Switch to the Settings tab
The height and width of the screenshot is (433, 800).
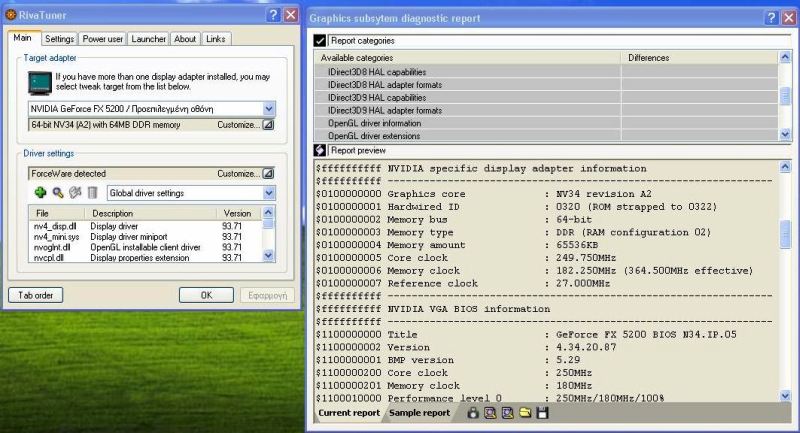[x=59, y=39]
